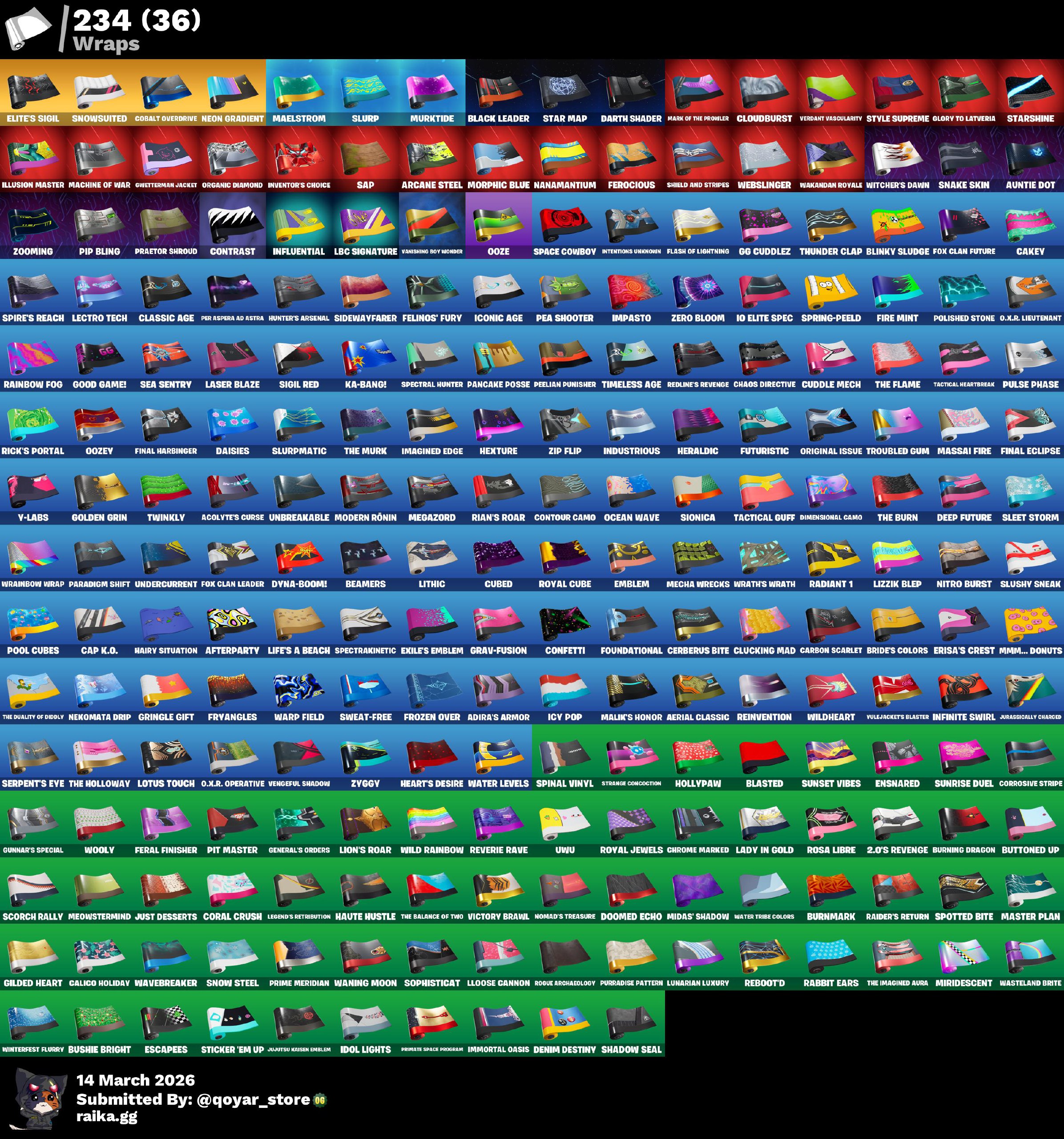Select the Ka-Bang! wrap
This screenshot has width=1064, height=1139.
pos(365,359)
